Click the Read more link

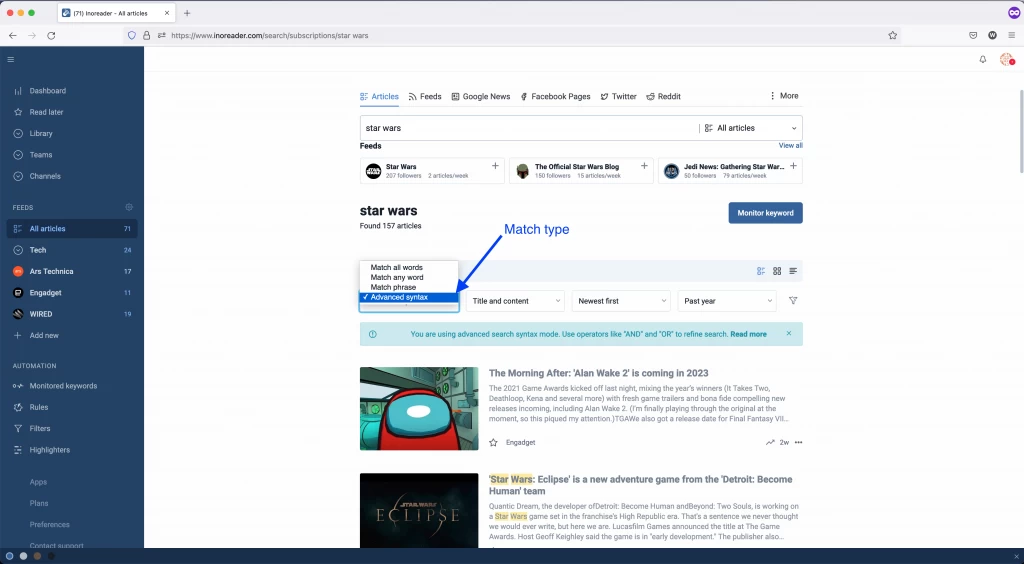click(748, 334)
